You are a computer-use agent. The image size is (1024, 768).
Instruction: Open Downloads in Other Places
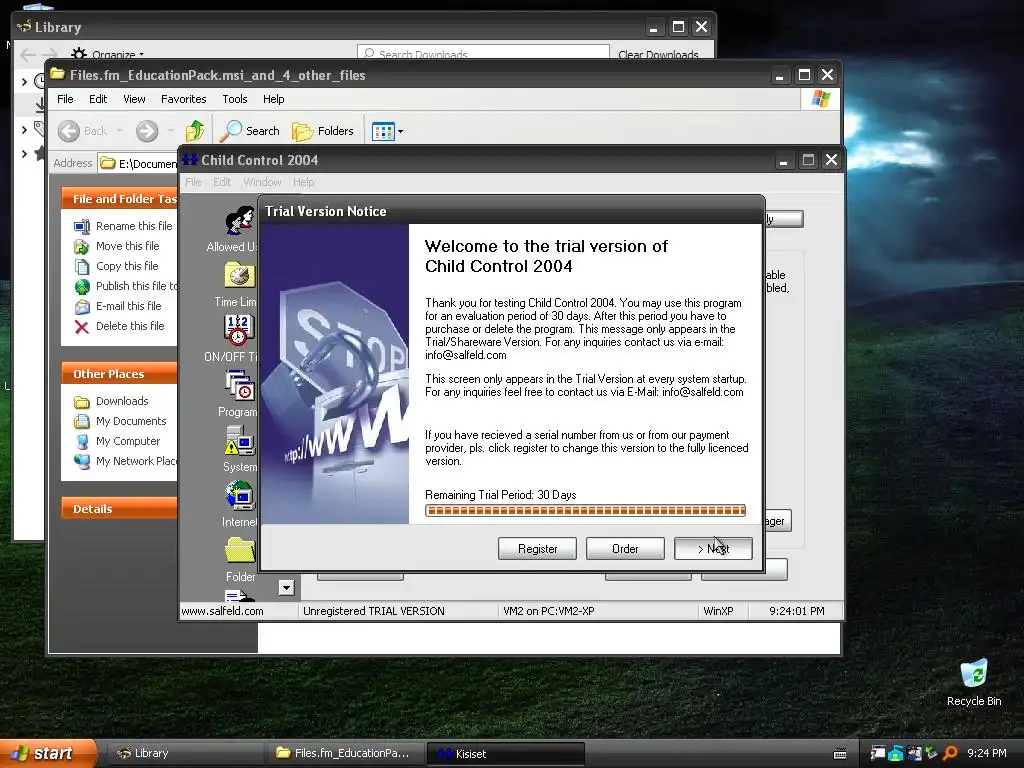pos(121,401)
